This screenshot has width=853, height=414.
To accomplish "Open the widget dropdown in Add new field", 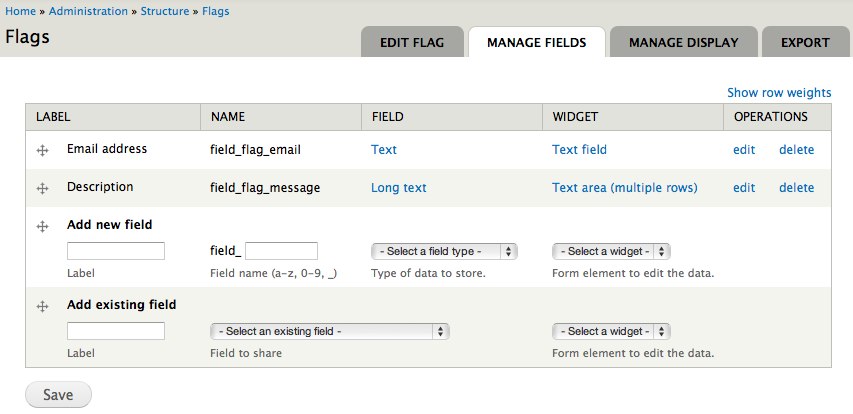I will (611, 251).
